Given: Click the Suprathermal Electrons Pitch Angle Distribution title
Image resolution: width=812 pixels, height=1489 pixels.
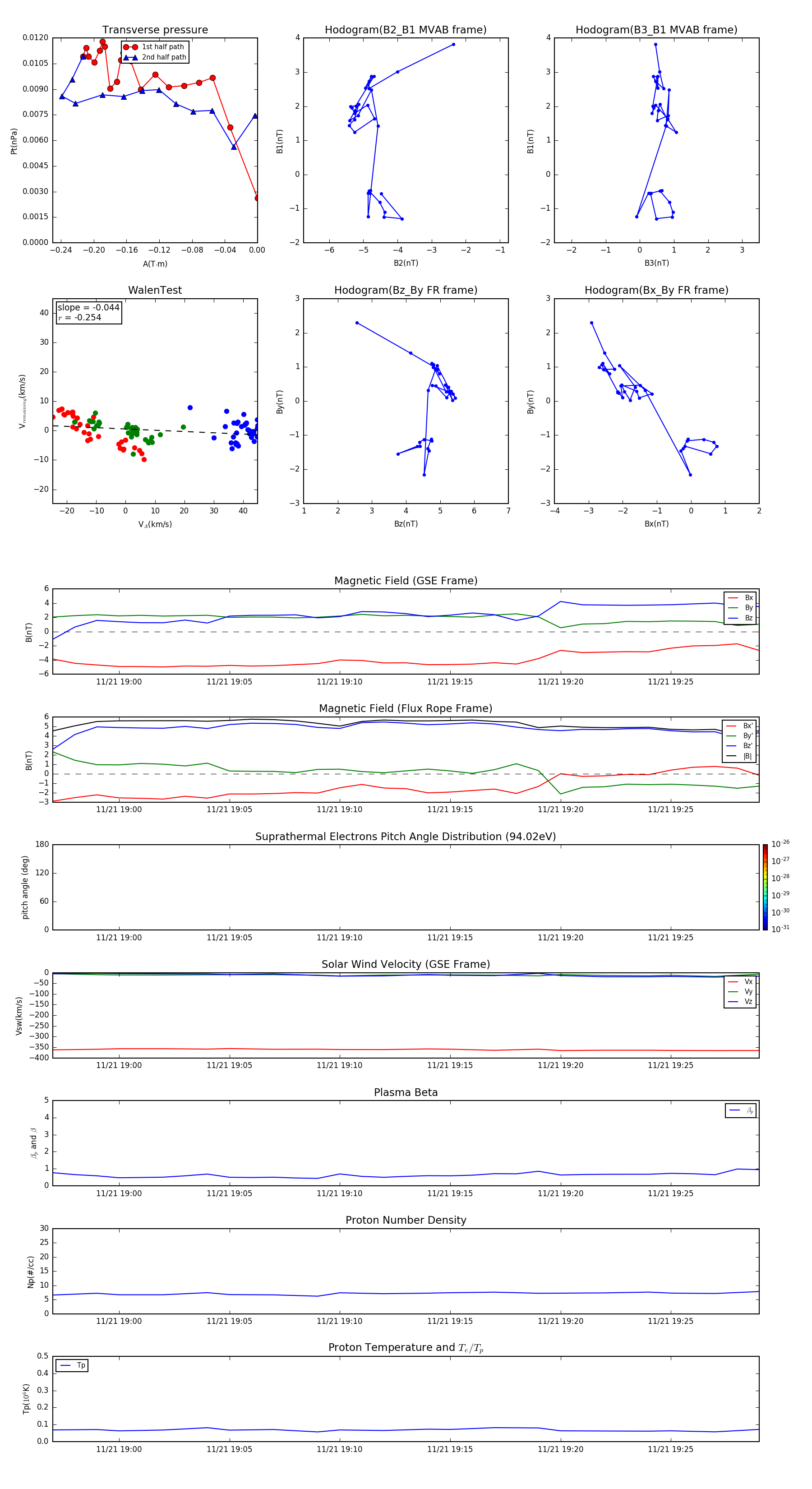Looking at the screenshot, I should [x=406, y=837].
